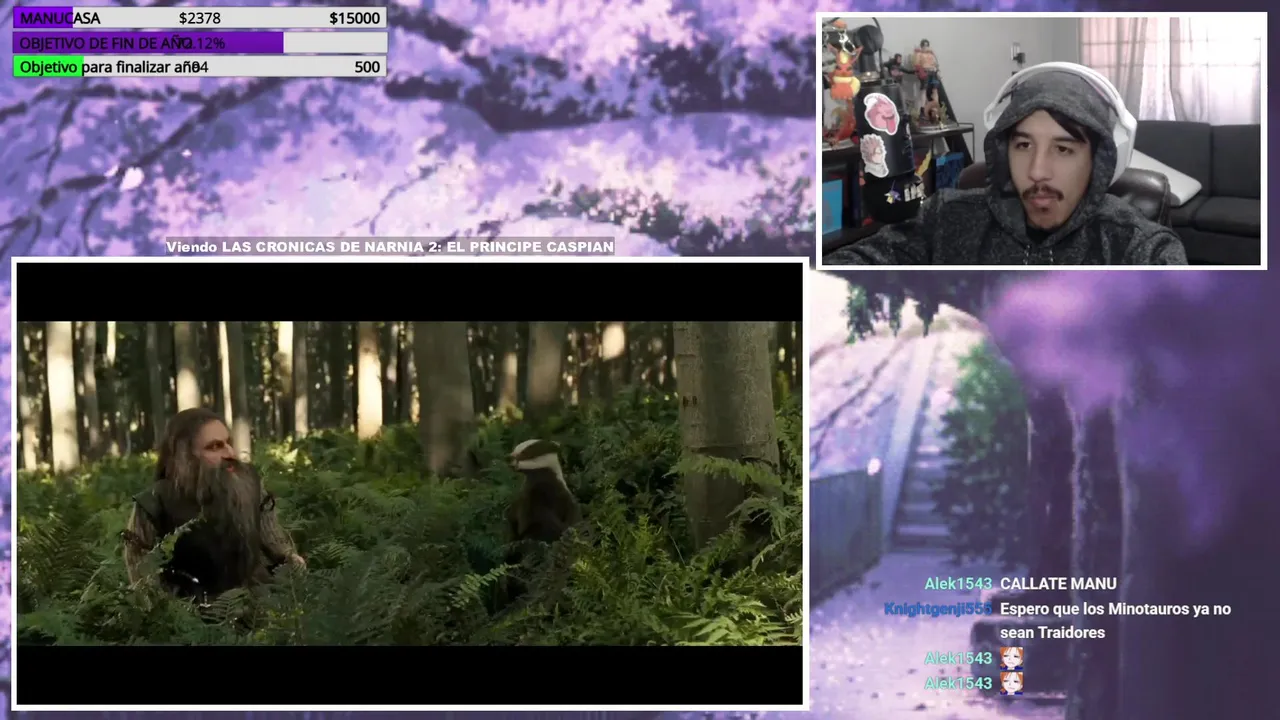
Task: Click the username Knightgenji555 in chat
Action: 938,609
